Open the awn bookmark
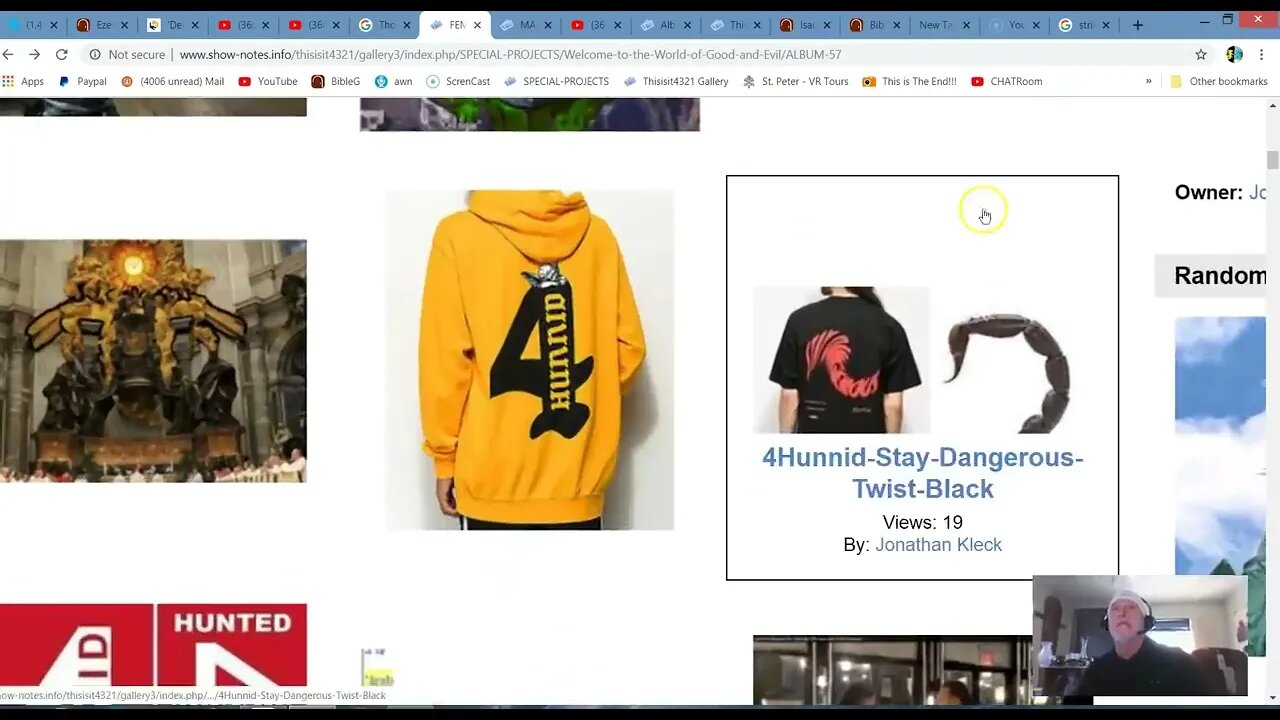This screenshot has height=720, width=1280. pos(394,81)
